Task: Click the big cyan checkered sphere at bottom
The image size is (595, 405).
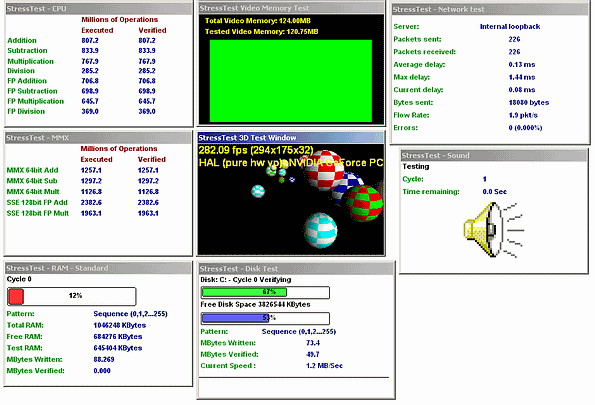Action: point(321,230)
